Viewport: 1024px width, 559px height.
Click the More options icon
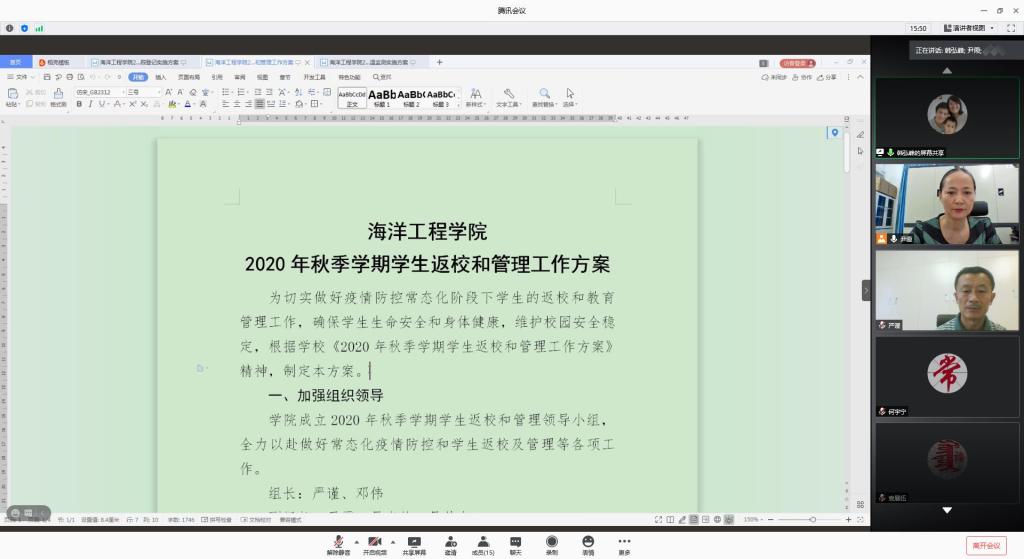pos(624,543)
